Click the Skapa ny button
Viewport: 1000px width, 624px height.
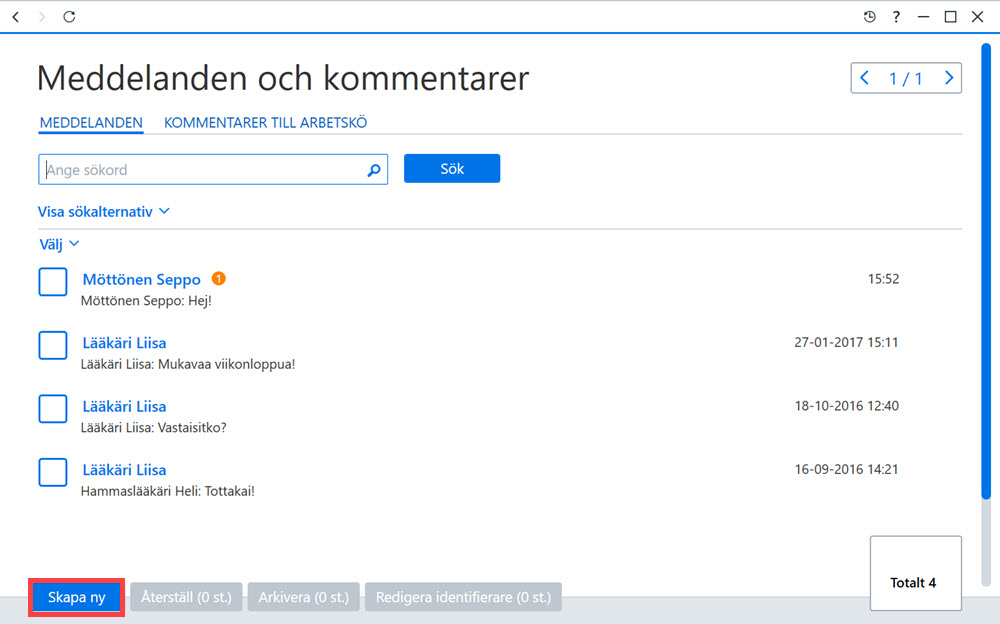77,597
